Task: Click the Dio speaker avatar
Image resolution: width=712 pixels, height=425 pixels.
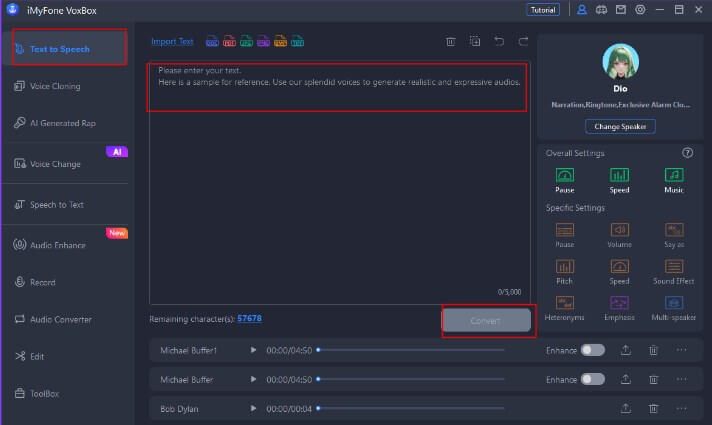Action: pyautogui.click(x=620, y=62)
